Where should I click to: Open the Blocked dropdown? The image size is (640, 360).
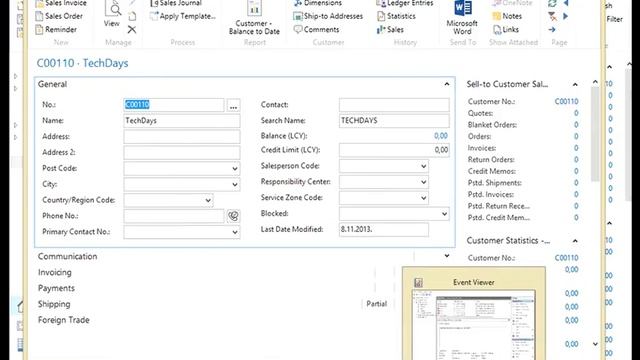click(444, 214)
